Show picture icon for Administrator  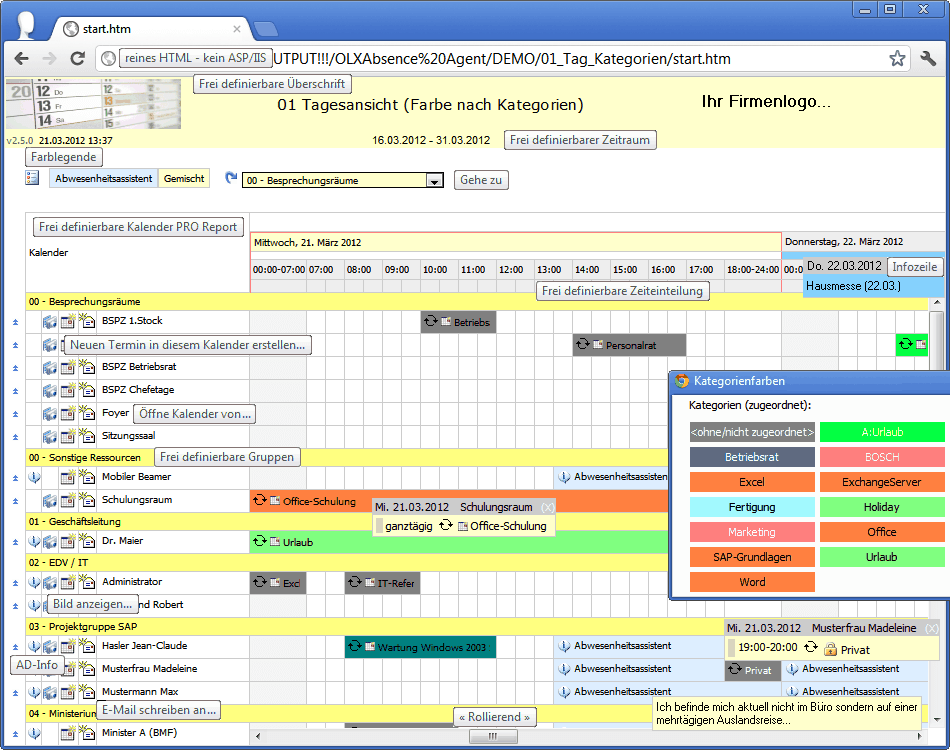click(x=50, y=582)
